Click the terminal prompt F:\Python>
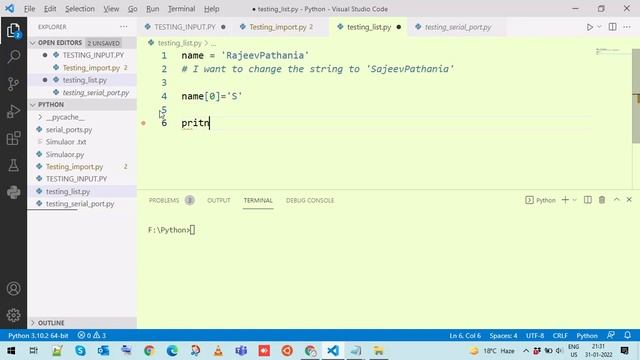 [169, 230]
